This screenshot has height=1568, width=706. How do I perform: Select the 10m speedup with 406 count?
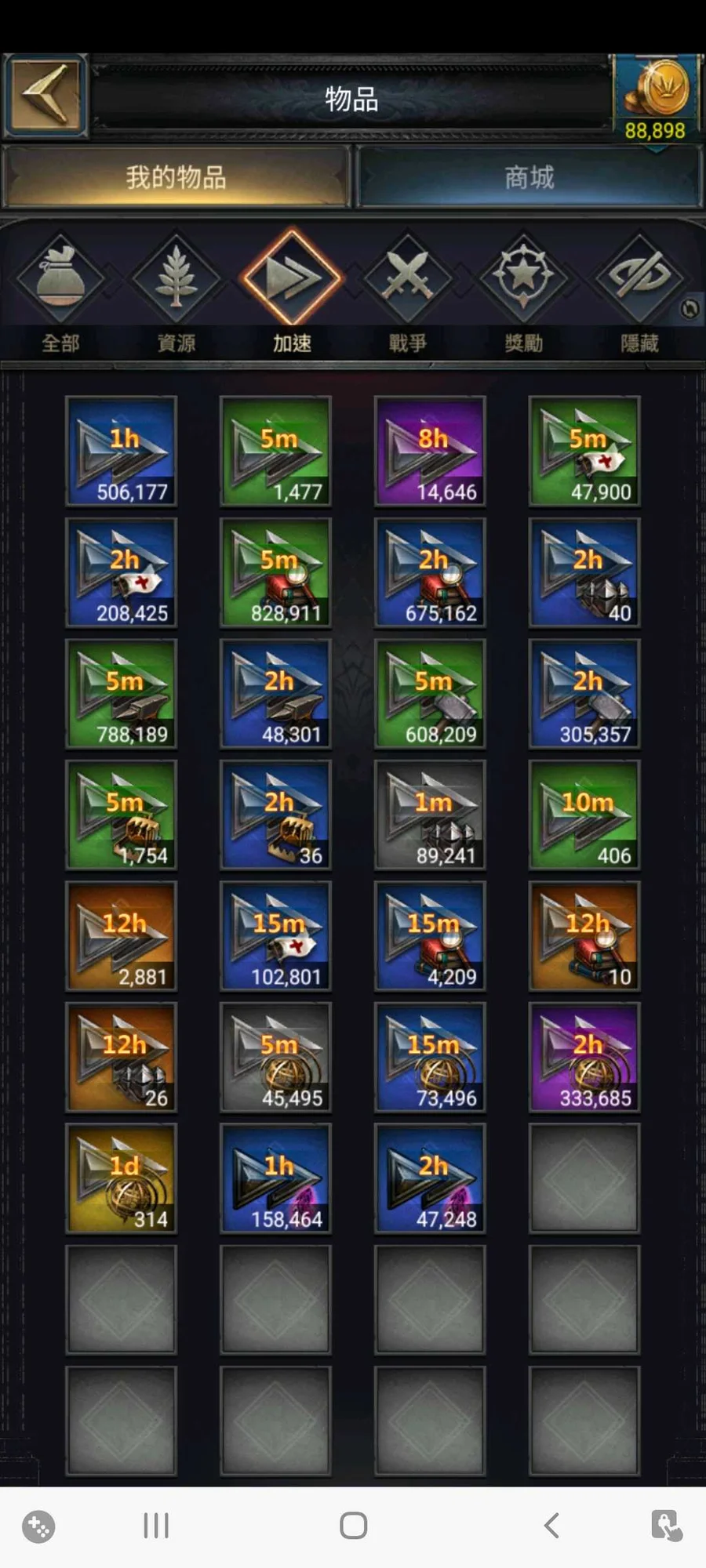[584, 815]
